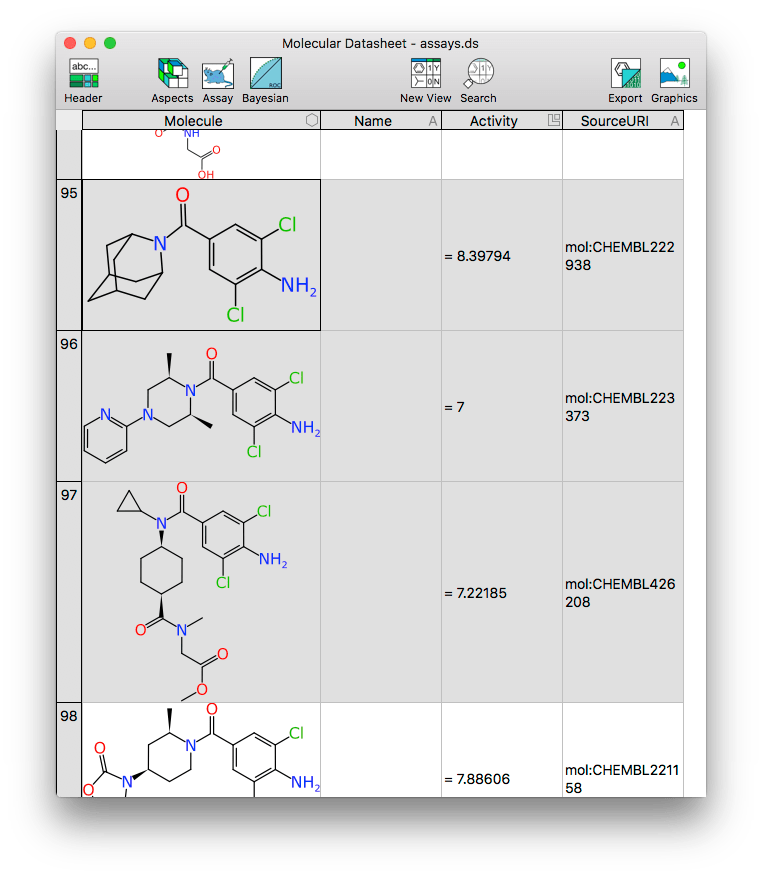Viewport: 762px width, 877px height.
Task: Open the Graphics toolbar icon
Action: 674,74
